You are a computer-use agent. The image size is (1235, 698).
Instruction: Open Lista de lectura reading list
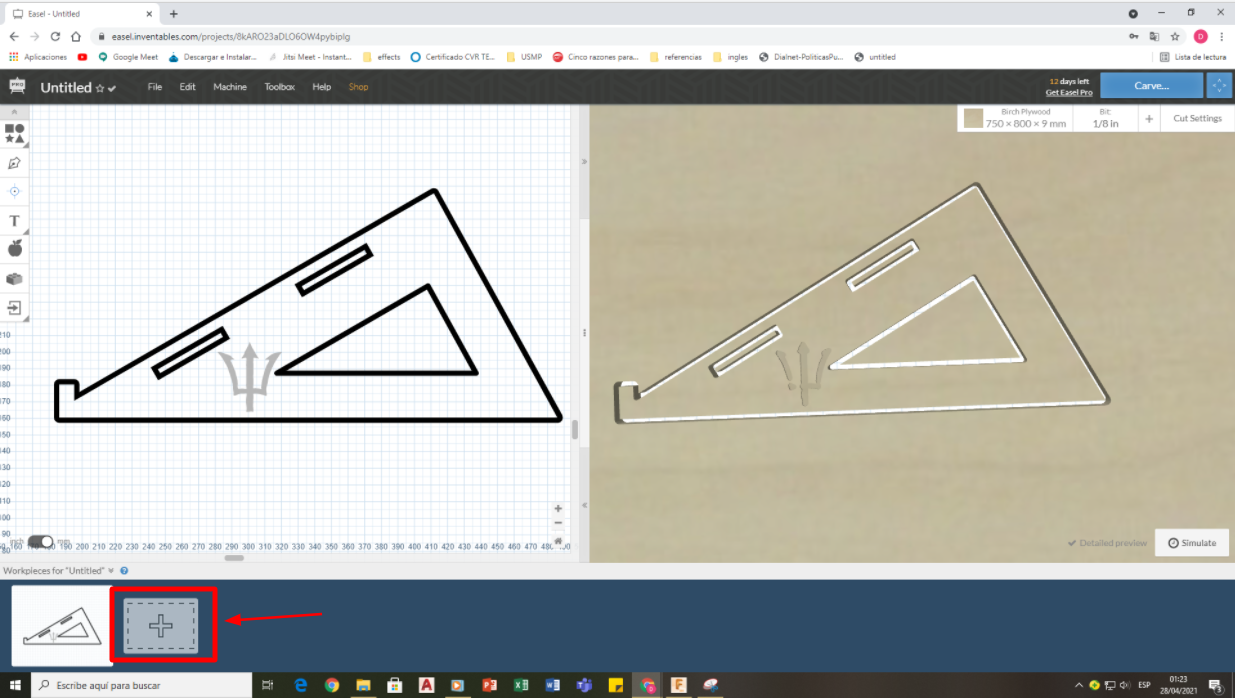pyautogui.click(x=1193, y=57)
